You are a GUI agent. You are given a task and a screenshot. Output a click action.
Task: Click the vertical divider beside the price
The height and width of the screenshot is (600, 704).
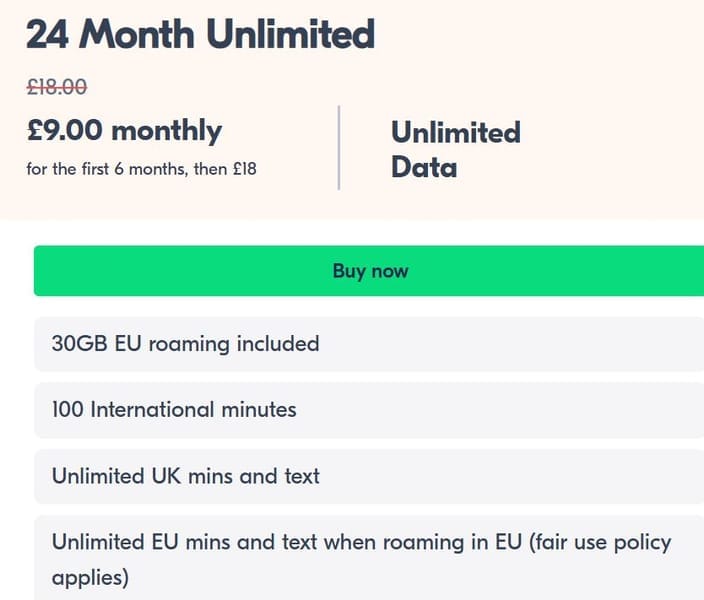point(339,148)
